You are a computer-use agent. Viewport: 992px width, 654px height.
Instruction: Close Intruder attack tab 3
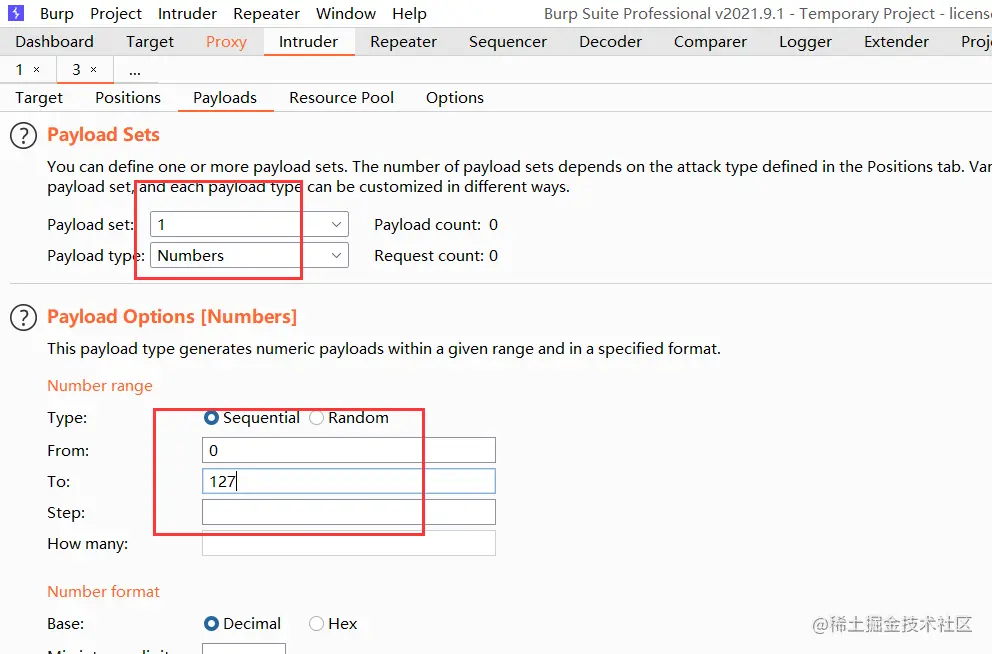[94, 70]
